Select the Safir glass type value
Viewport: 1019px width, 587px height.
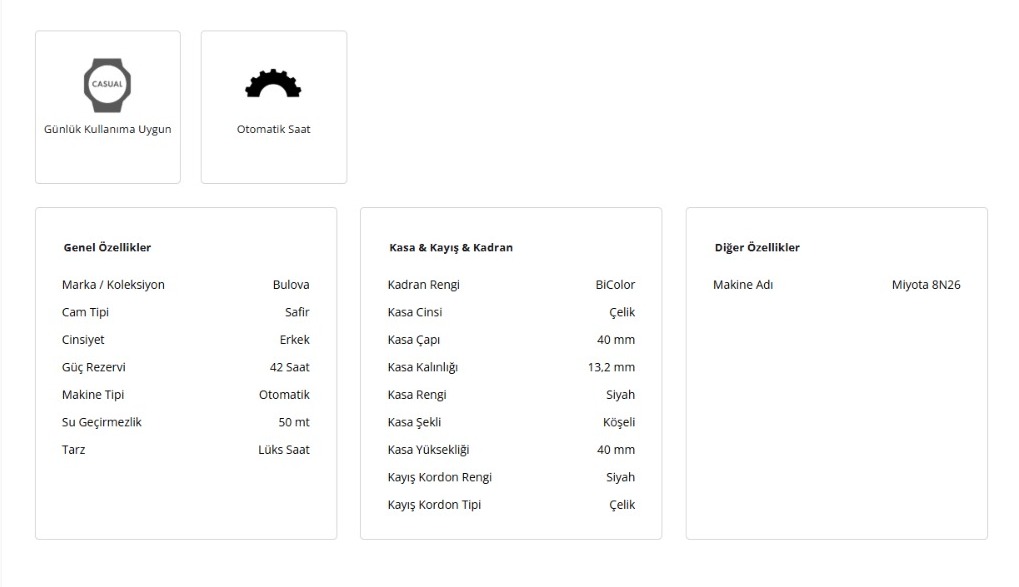297,312
